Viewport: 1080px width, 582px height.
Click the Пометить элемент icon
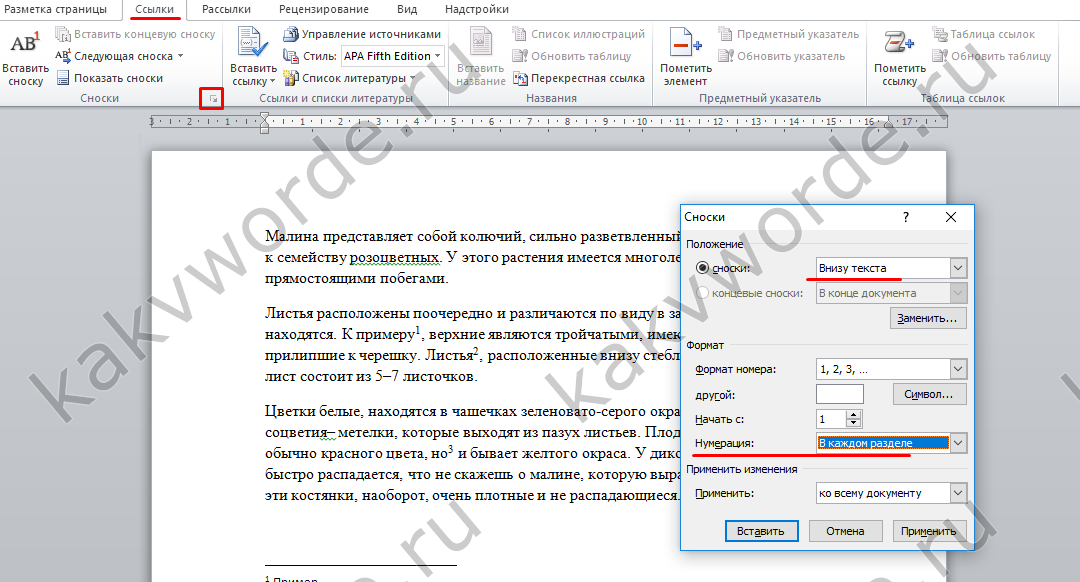click(x=685, y=43)
